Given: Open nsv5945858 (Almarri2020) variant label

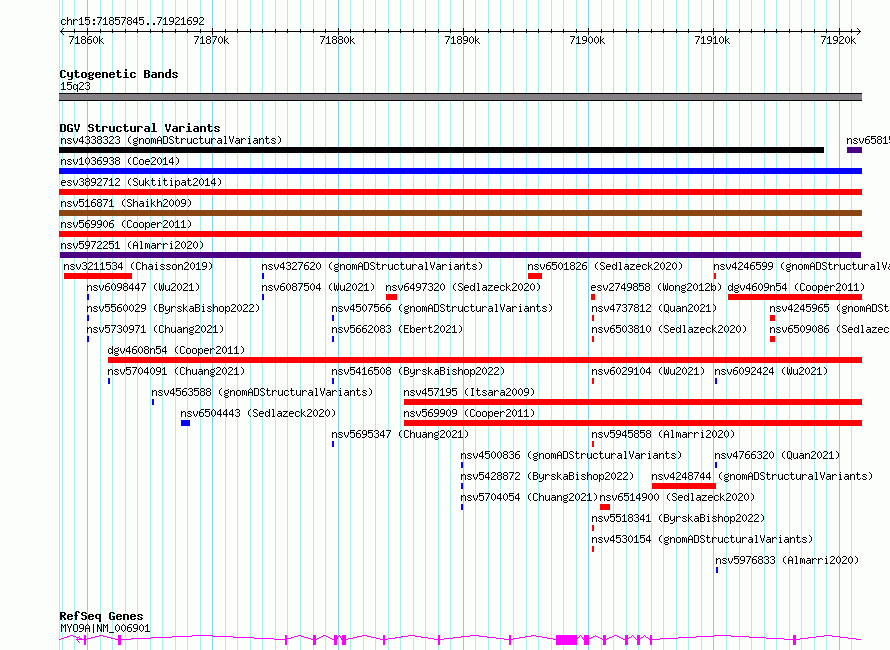Looking at the screenshot, I should click(663, 434).
